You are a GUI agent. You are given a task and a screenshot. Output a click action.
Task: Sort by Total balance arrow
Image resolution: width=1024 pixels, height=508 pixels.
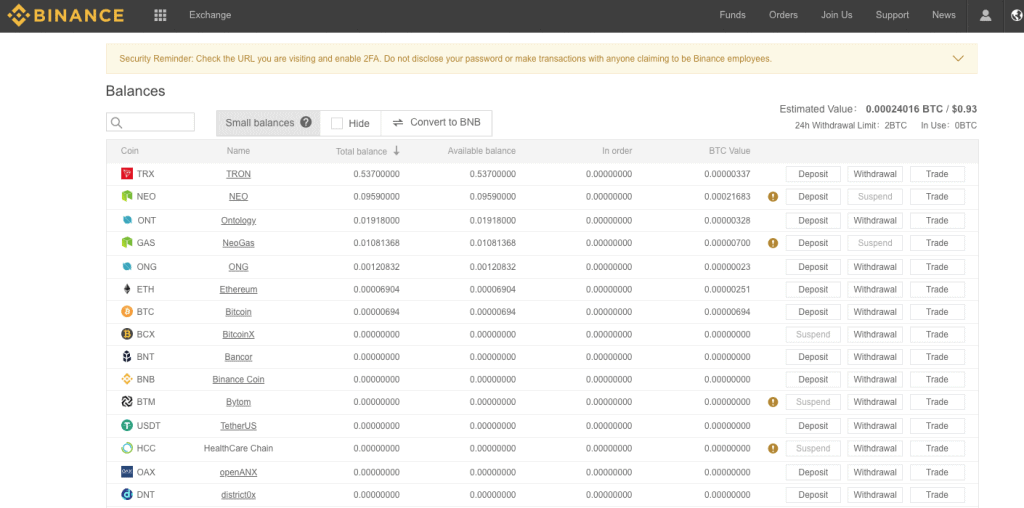pyautogui.click(x=396, y=151)
